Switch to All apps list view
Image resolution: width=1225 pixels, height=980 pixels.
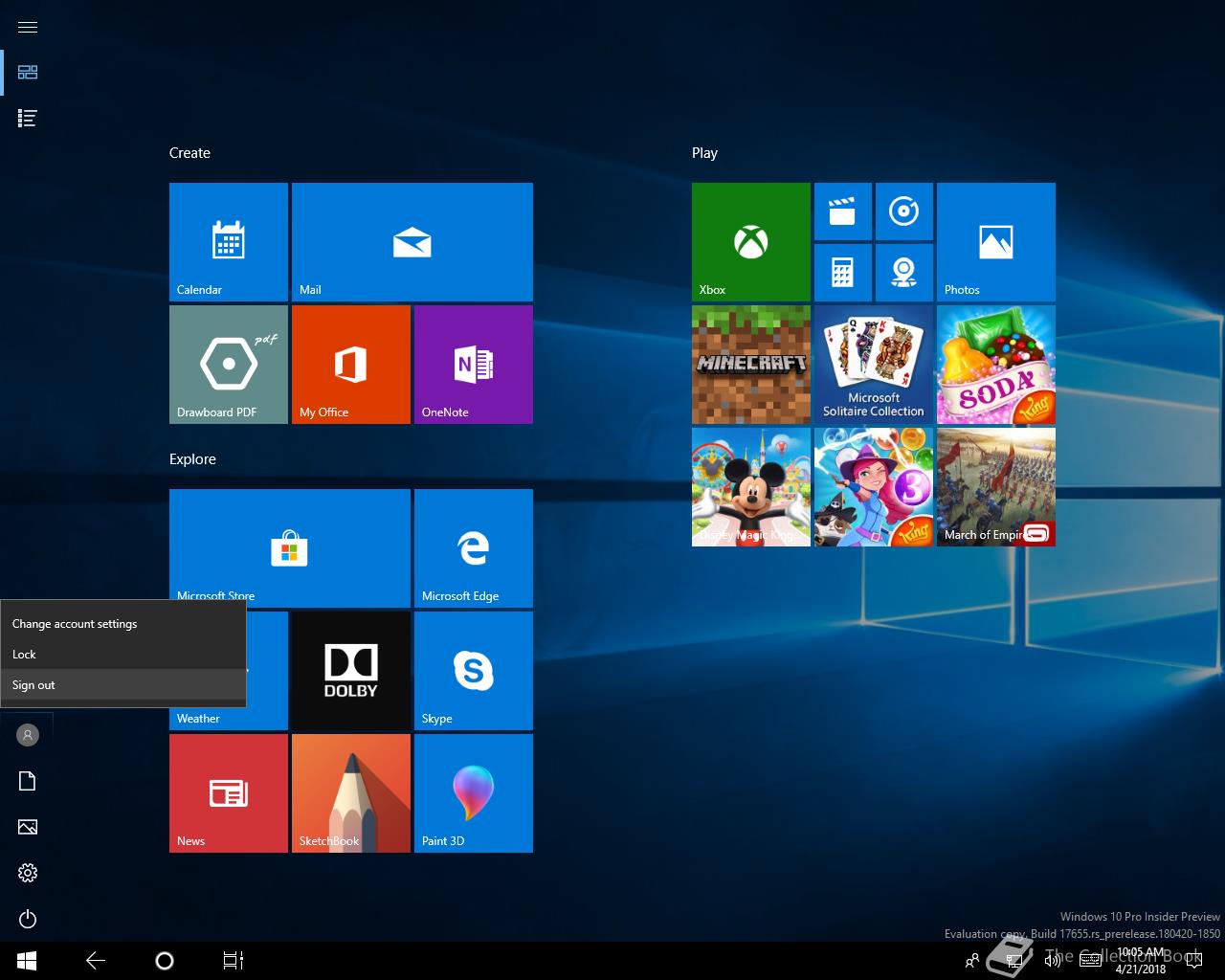28,118
